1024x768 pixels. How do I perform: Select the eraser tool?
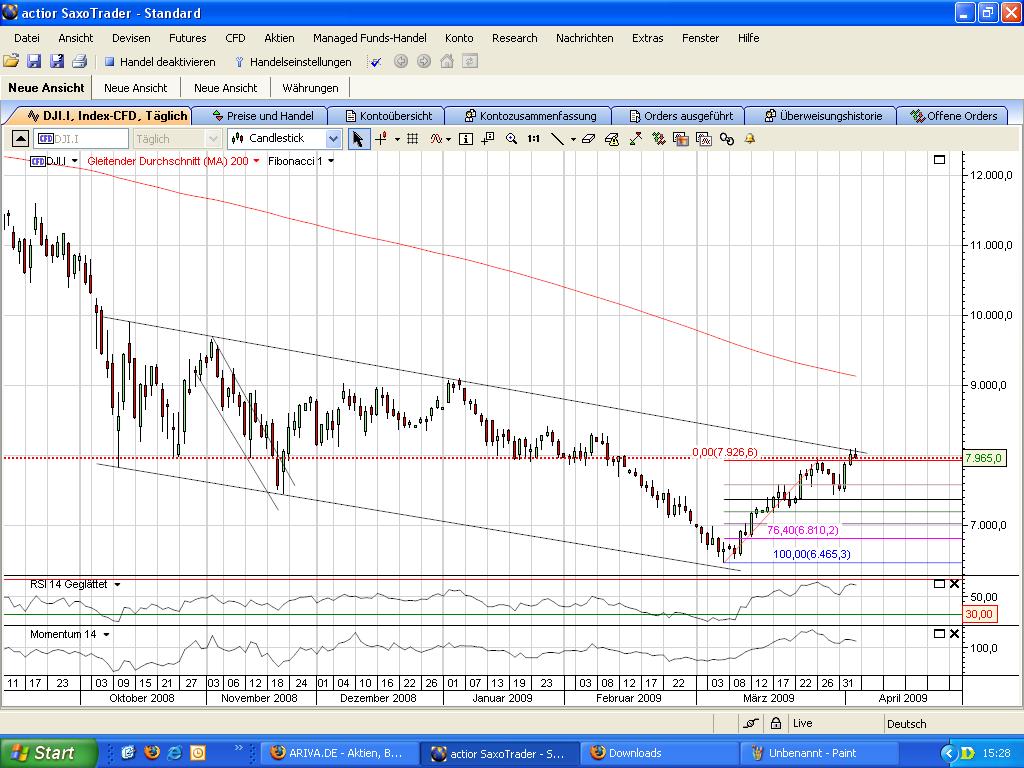click(x=588, y=138)
